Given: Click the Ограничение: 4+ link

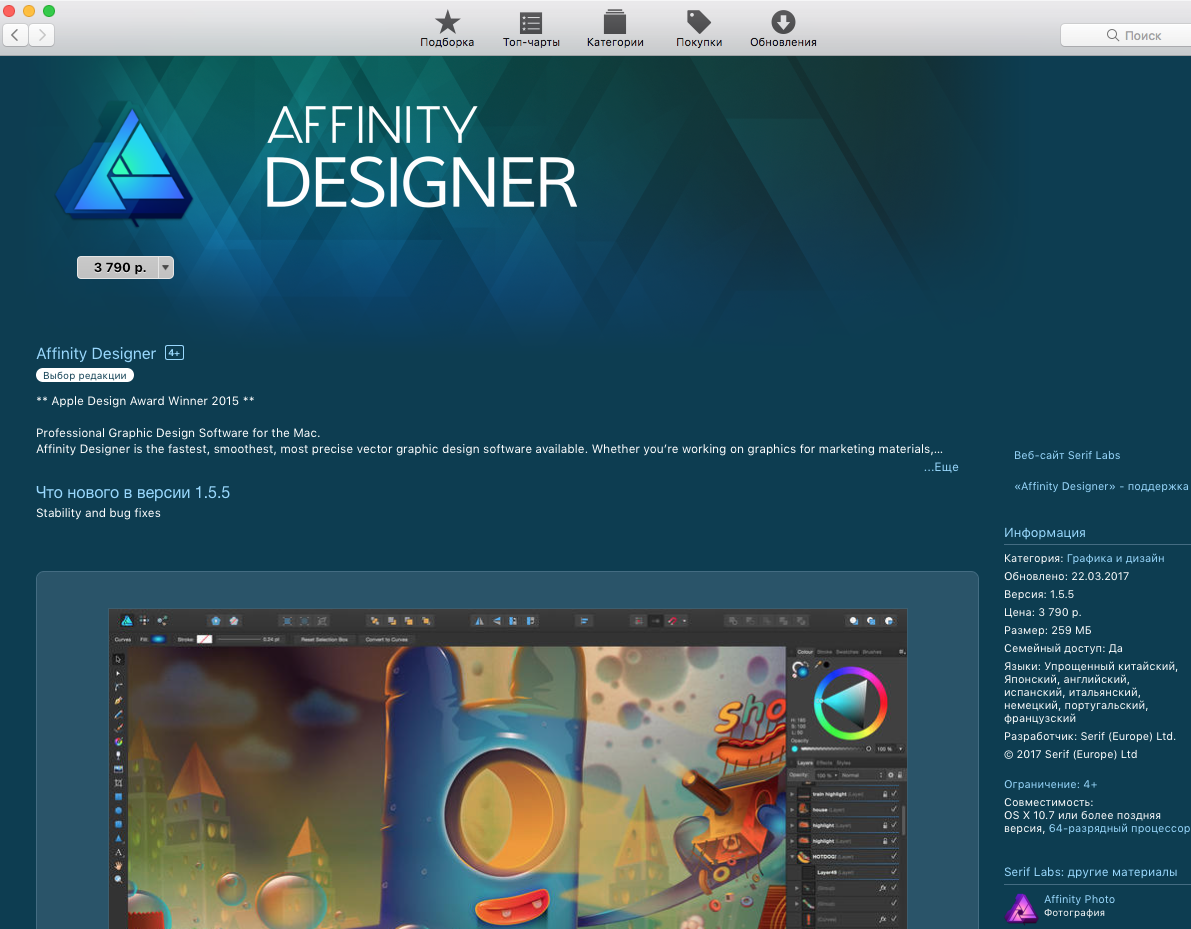Looking at the screenshot, I should (1050, 784).
